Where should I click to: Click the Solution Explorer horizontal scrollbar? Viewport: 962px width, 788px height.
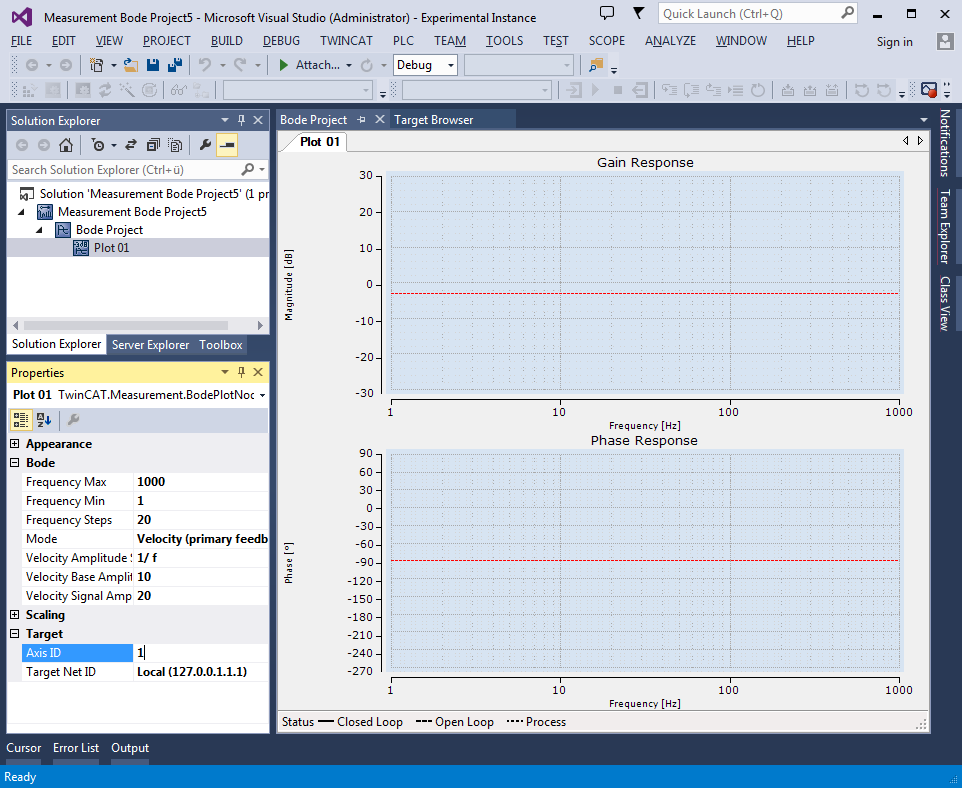pos(125,325)
